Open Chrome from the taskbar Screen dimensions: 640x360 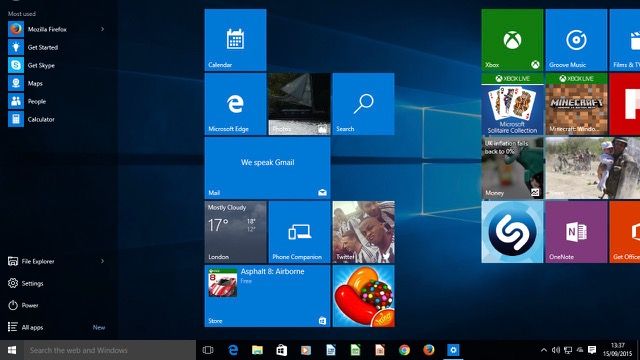point(404,350)
